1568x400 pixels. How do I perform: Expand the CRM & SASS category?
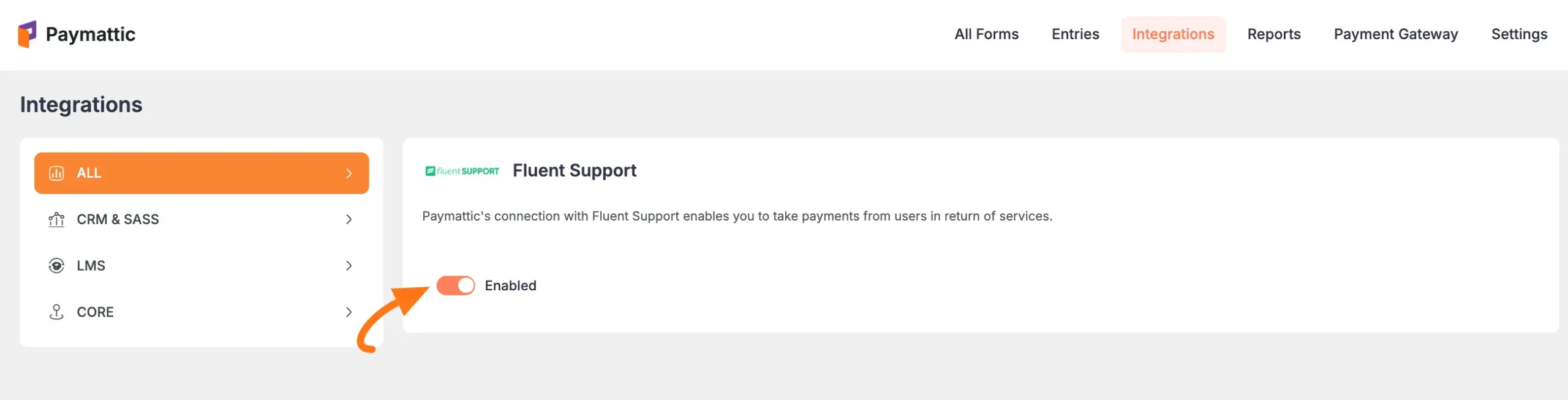(349, 219)
